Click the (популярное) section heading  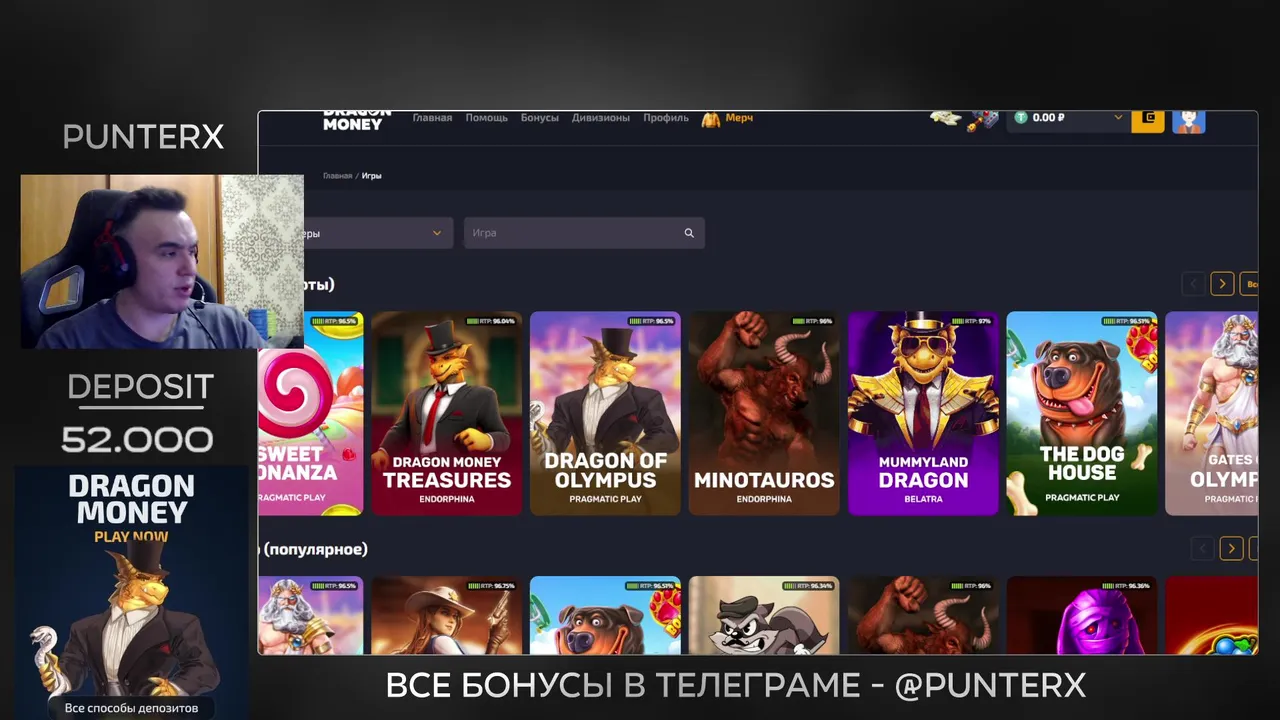pos(314,549)
